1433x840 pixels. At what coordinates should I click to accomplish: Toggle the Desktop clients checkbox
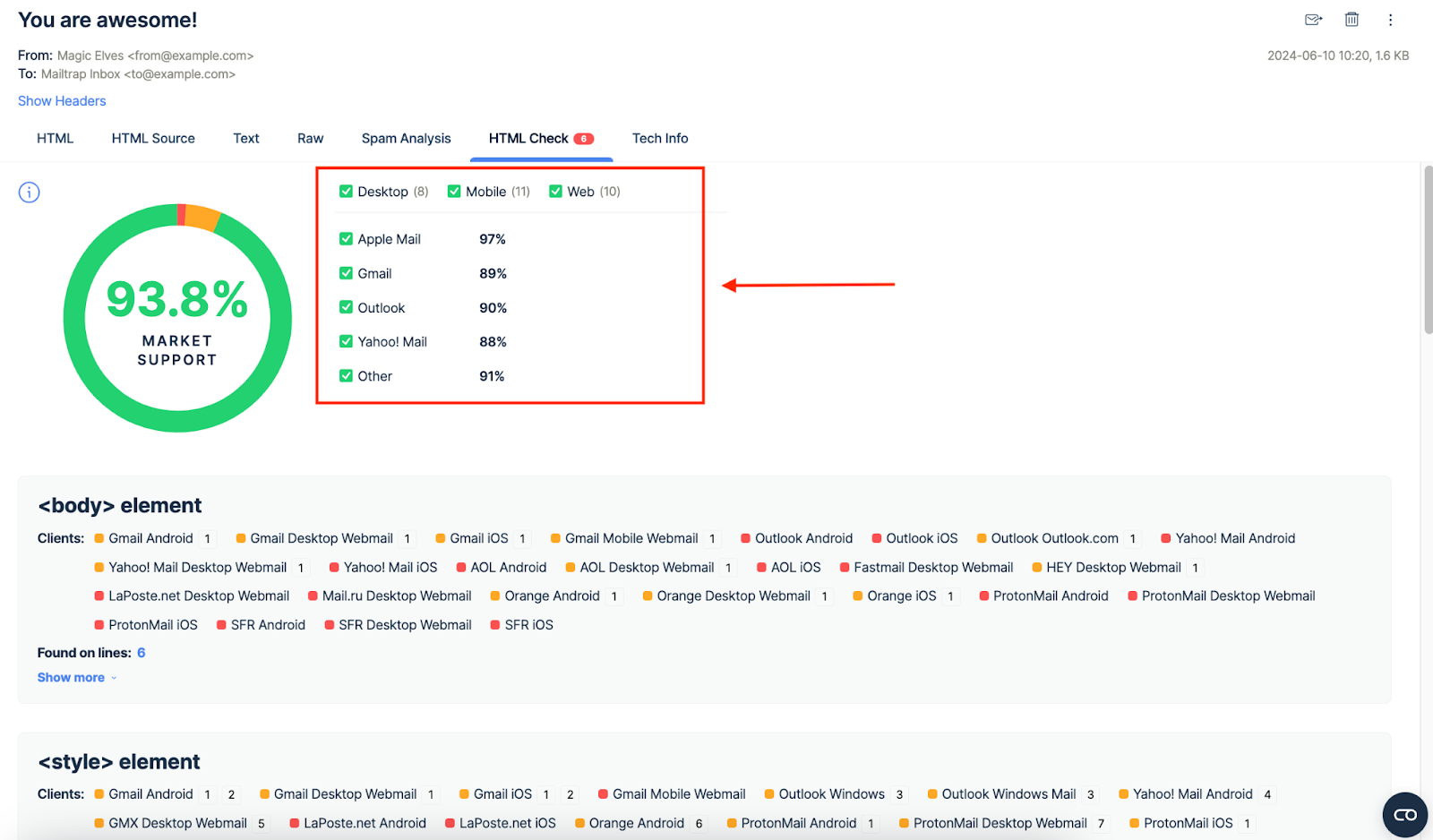pos(346,191)
